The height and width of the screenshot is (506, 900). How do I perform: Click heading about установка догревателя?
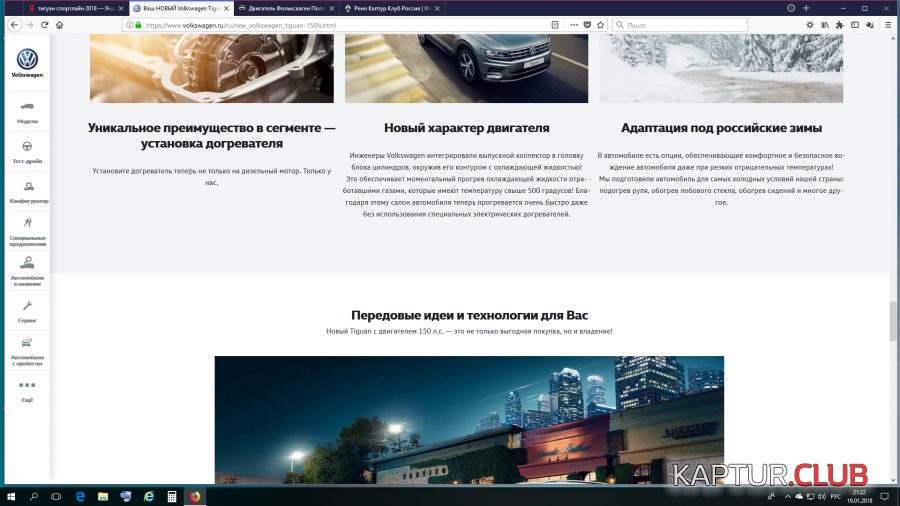click(x=212, y=135)
